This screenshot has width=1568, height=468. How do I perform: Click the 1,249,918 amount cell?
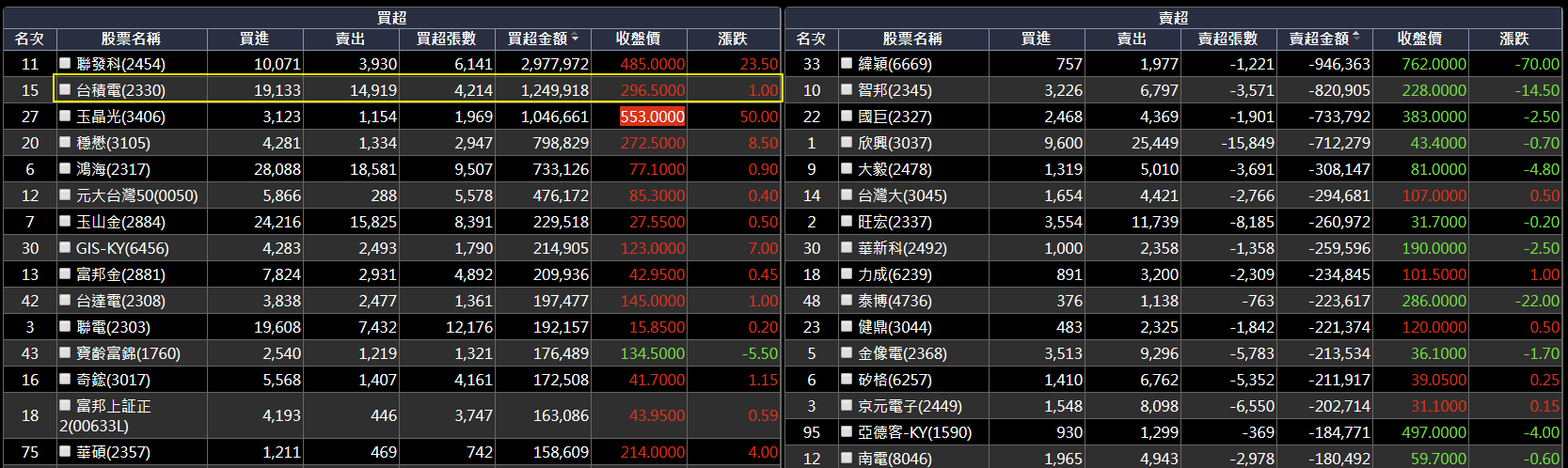555,90
